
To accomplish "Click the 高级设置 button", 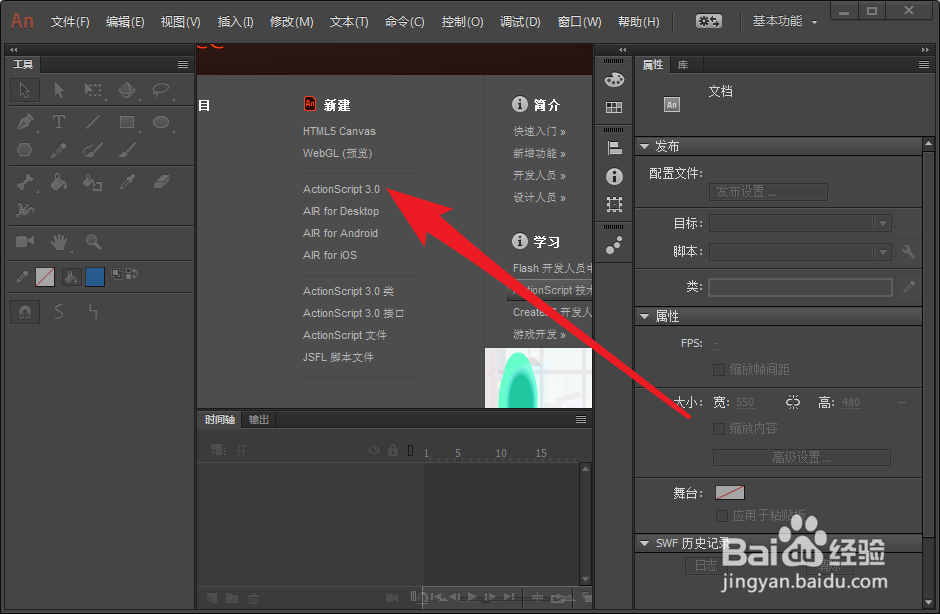I will tap(802, 458).
